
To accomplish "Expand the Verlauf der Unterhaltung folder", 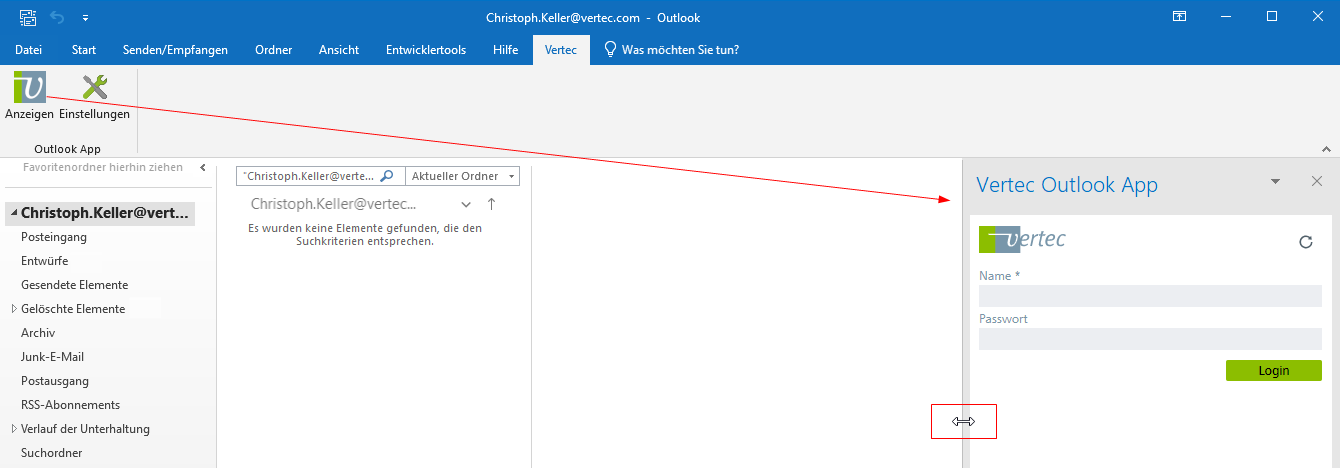I will click(14, 429).
